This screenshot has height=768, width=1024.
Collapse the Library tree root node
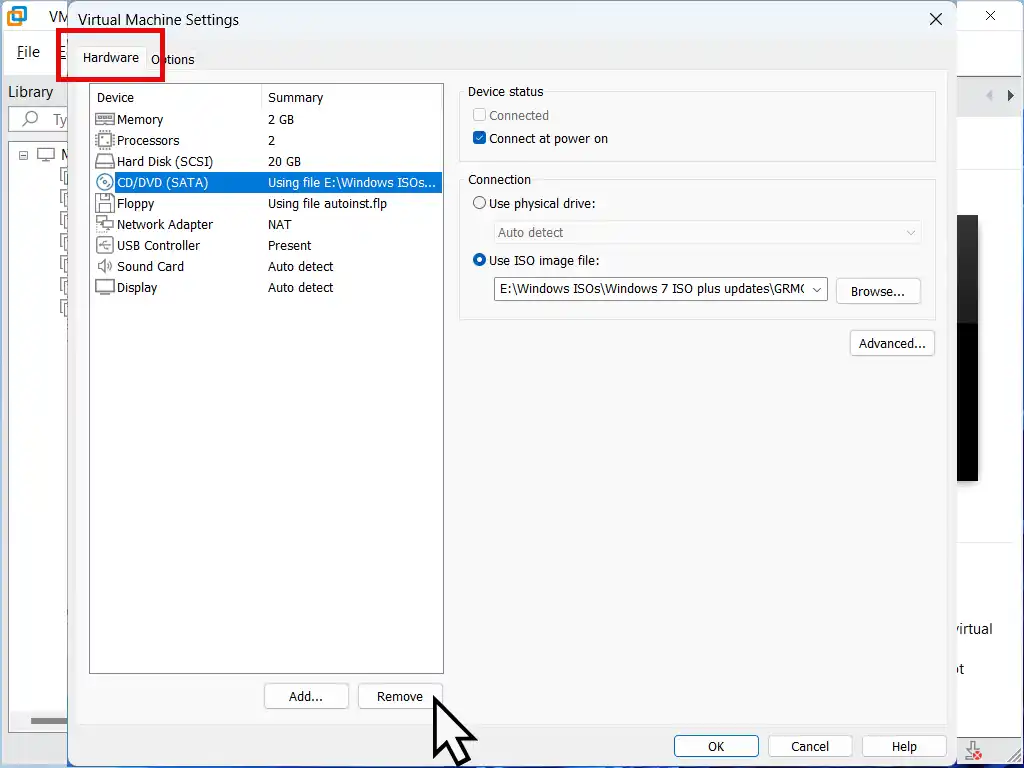[x=24, y=155]
